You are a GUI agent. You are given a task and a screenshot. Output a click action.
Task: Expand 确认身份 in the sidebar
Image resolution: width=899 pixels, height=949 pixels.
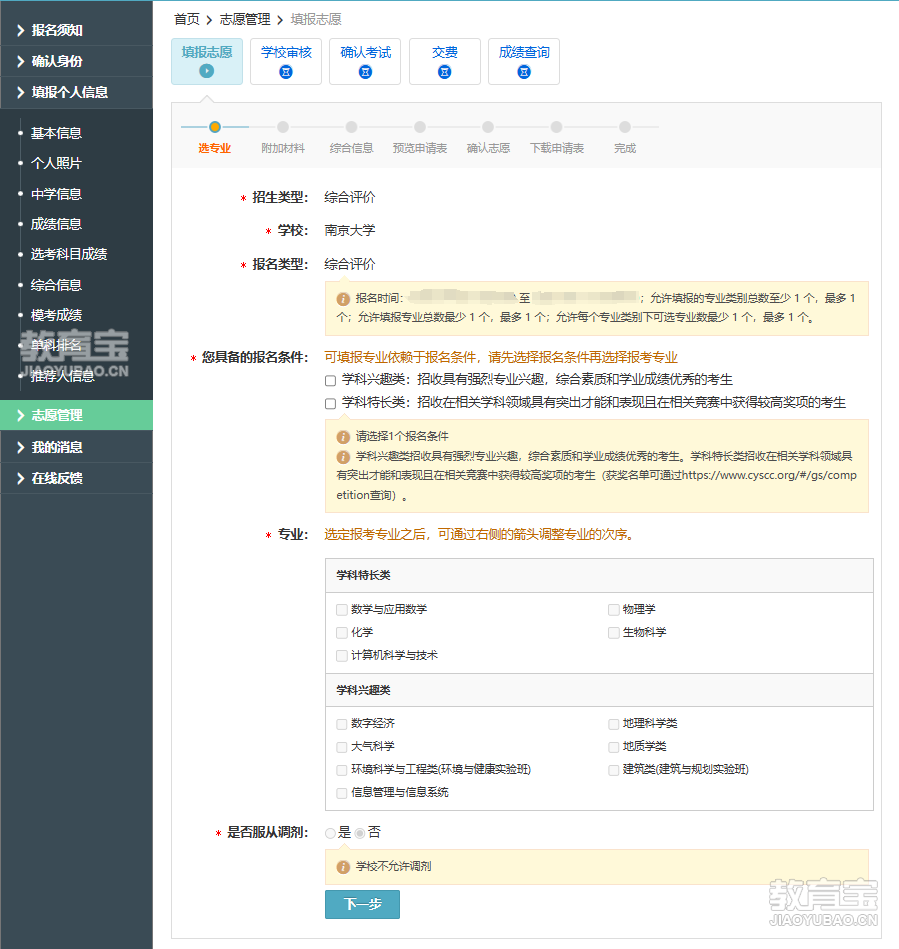pyautogui.click(x=76, y=61)
